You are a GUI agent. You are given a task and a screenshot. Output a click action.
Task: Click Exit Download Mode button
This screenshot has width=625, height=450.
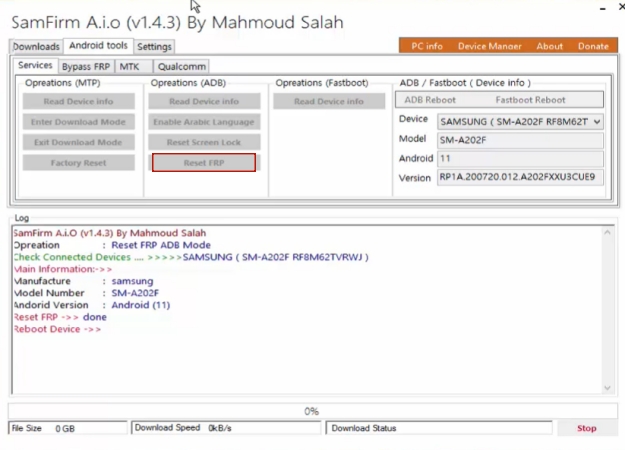pyautogui.click(x=79, y=142)
